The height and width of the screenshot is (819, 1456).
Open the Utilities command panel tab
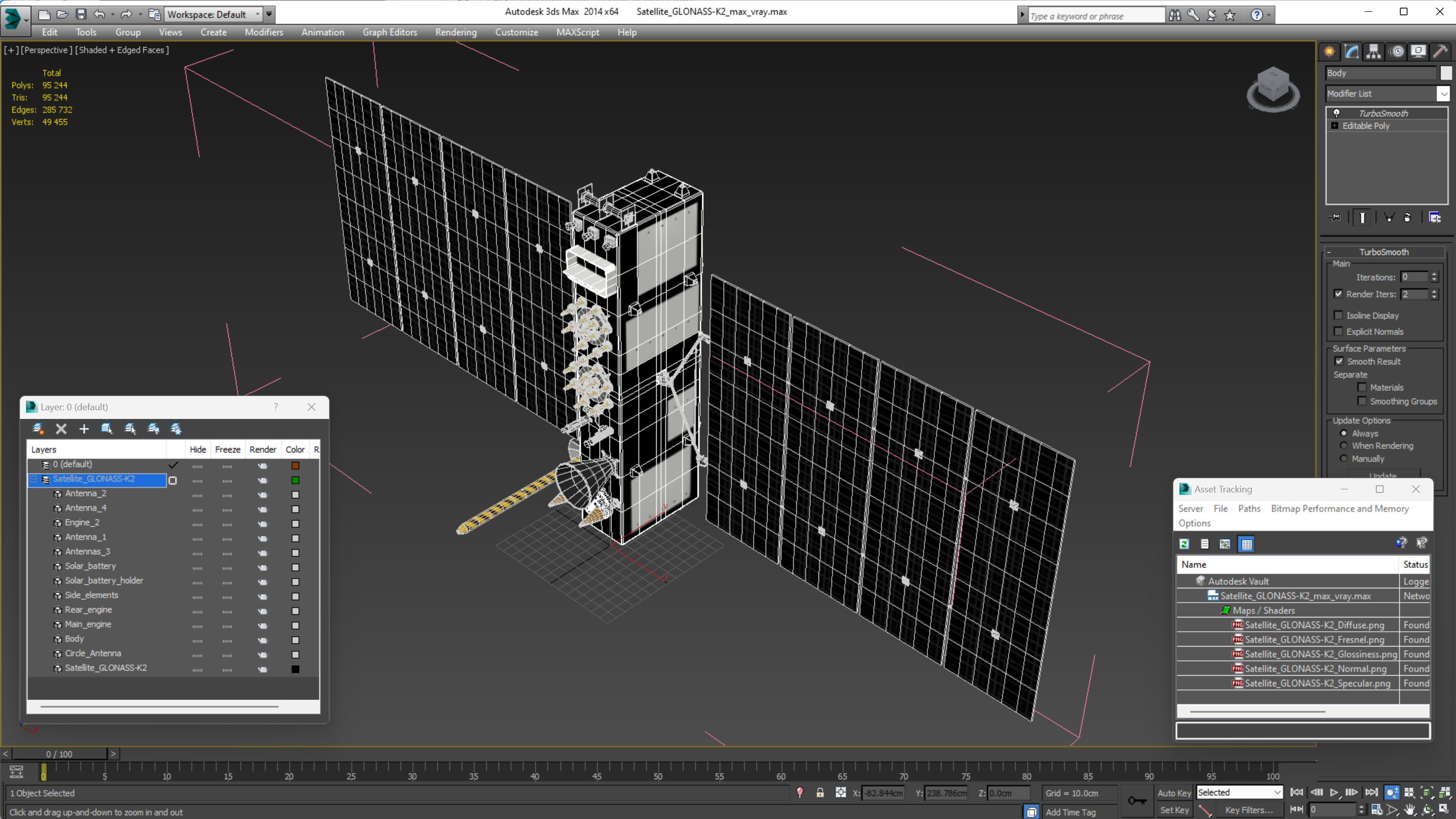pos(1440,52)
